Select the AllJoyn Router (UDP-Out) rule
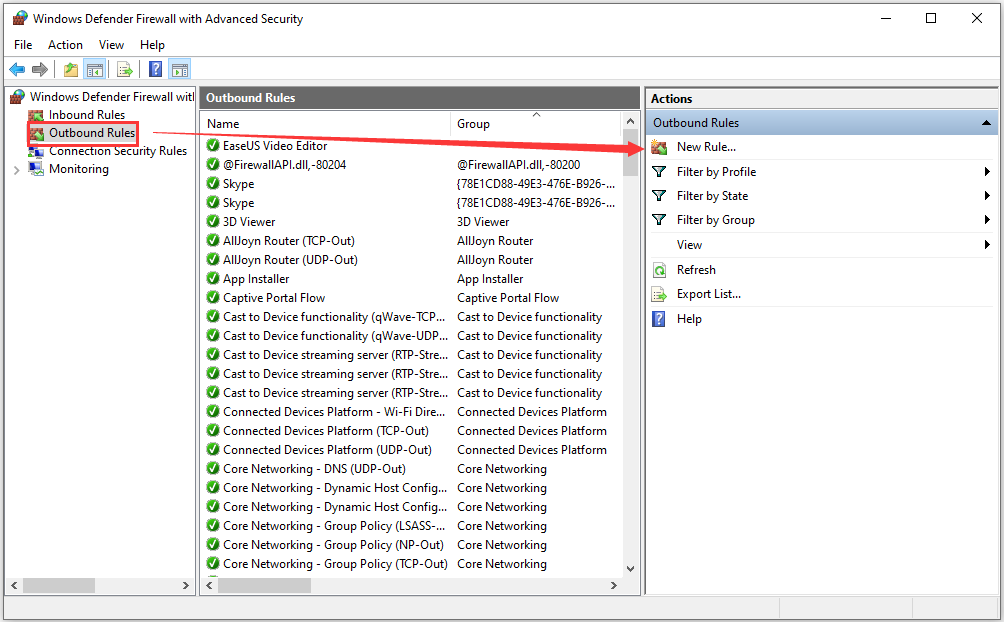The width and height of the screenshot is (1004, 622). pos(290,259)
